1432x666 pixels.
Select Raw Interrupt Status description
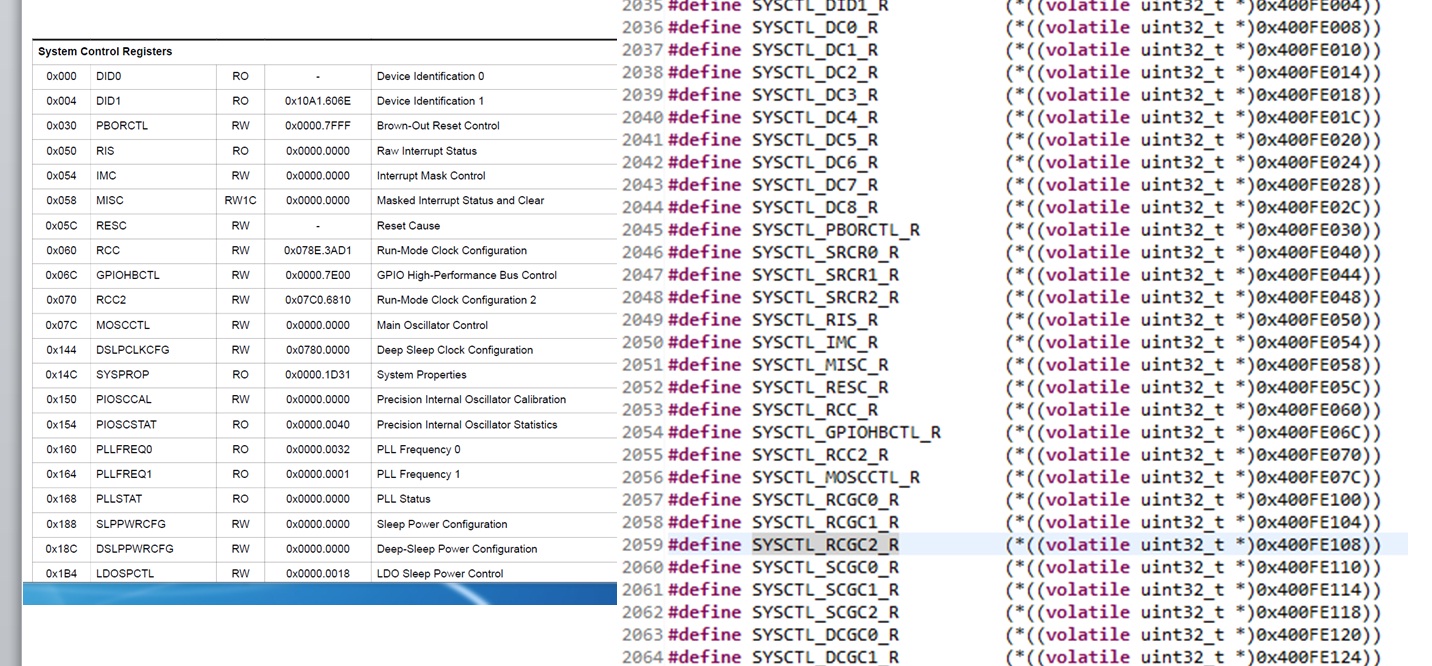[x=427, y=151]
